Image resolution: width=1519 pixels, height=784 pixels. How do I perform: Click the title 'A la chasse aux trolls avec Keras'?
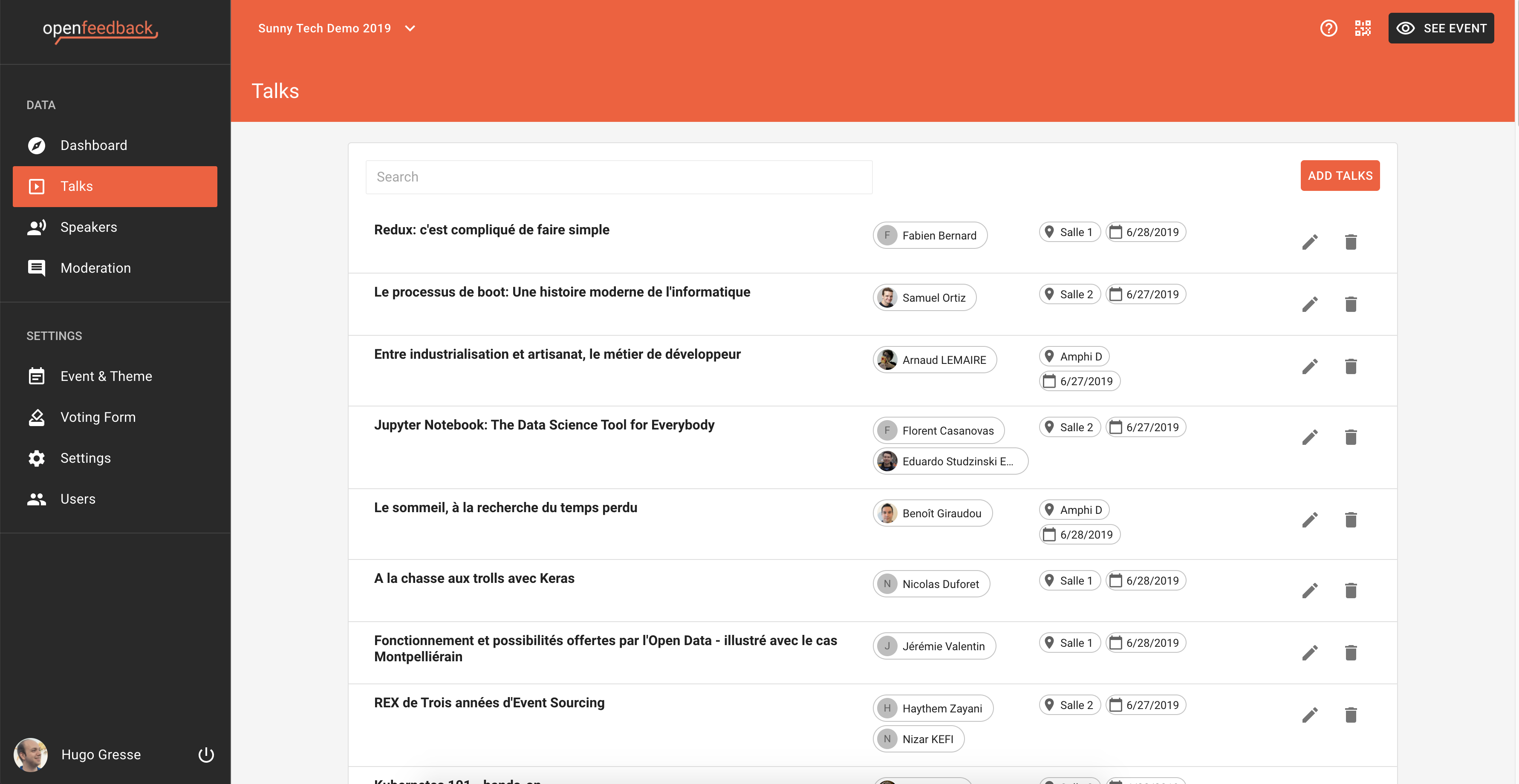[x=474, y=578]
